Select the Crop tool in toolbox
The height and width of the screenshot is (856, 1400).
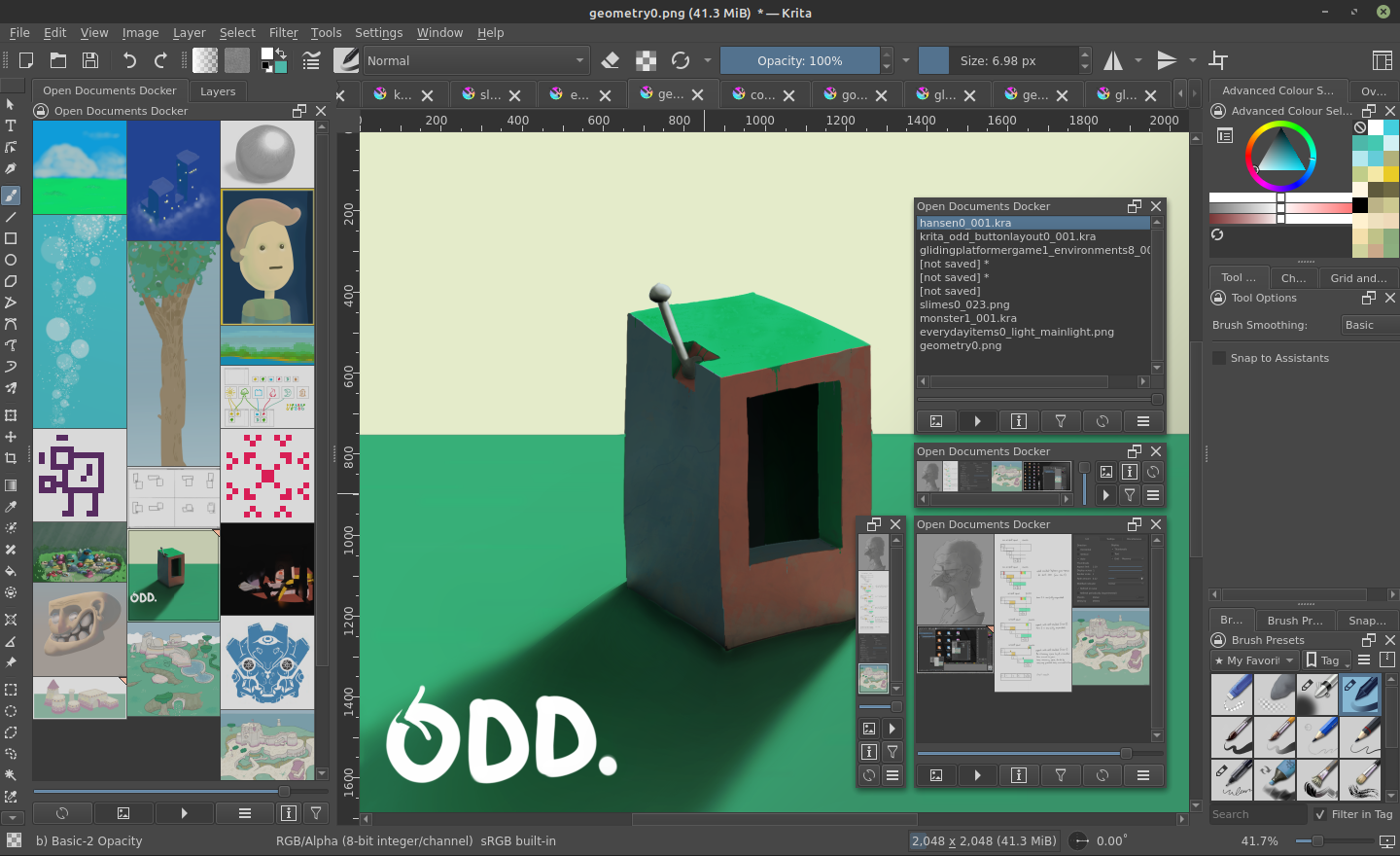pos(11,458)
